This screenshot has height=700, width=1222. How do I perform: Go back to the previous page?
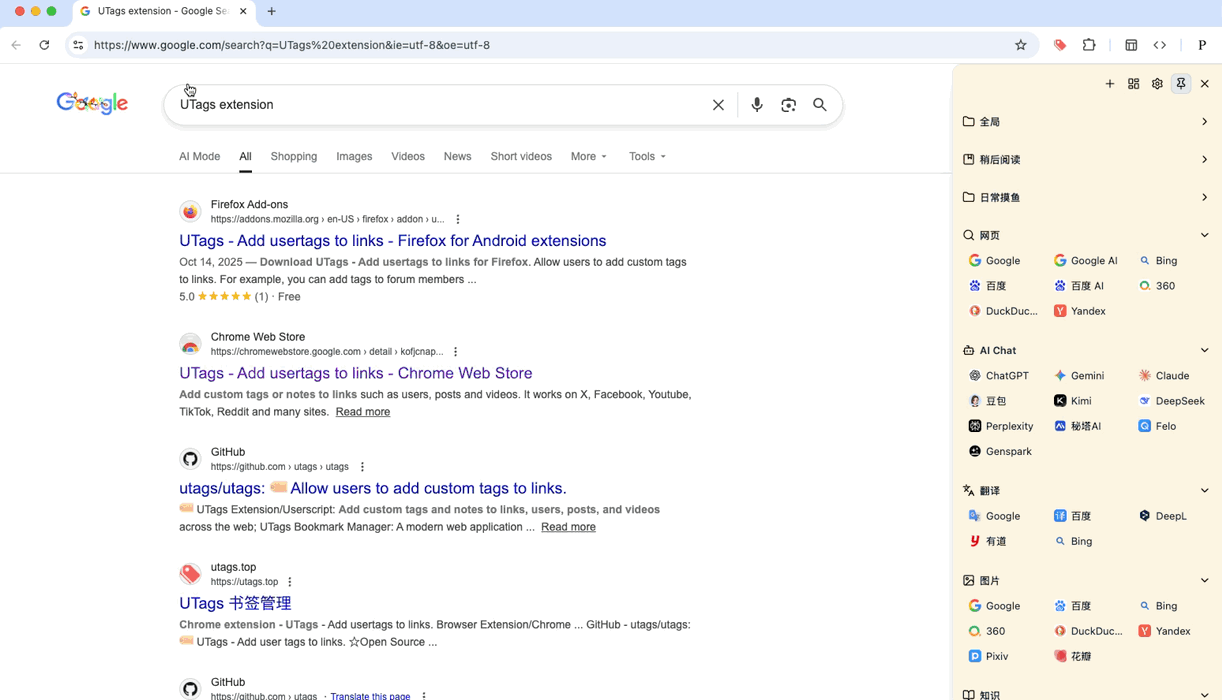pyautogui.click(x=16, y=45)
